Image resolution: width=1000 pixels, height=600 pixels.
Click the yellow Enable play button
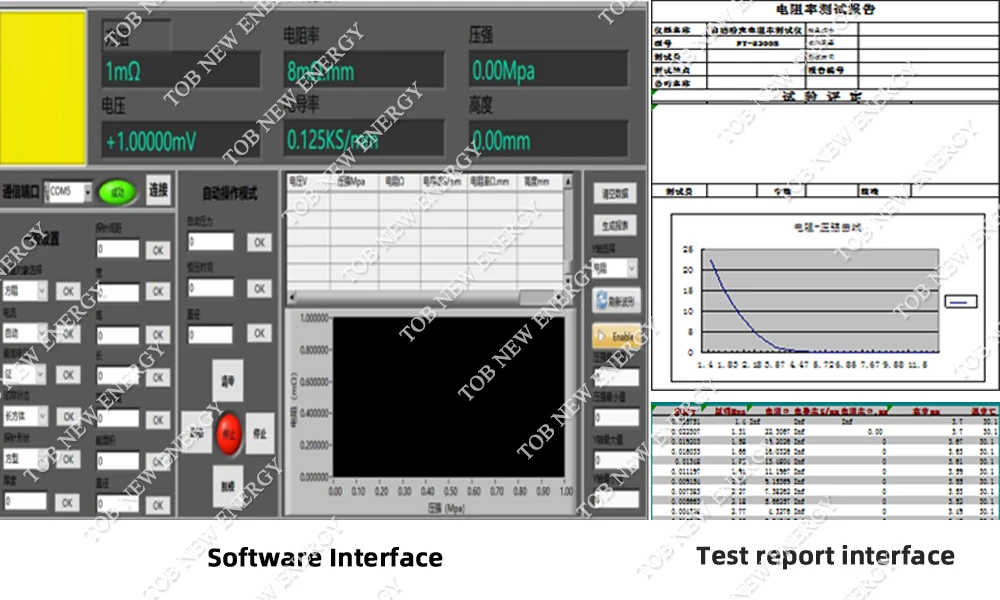[x=616, y=337]
